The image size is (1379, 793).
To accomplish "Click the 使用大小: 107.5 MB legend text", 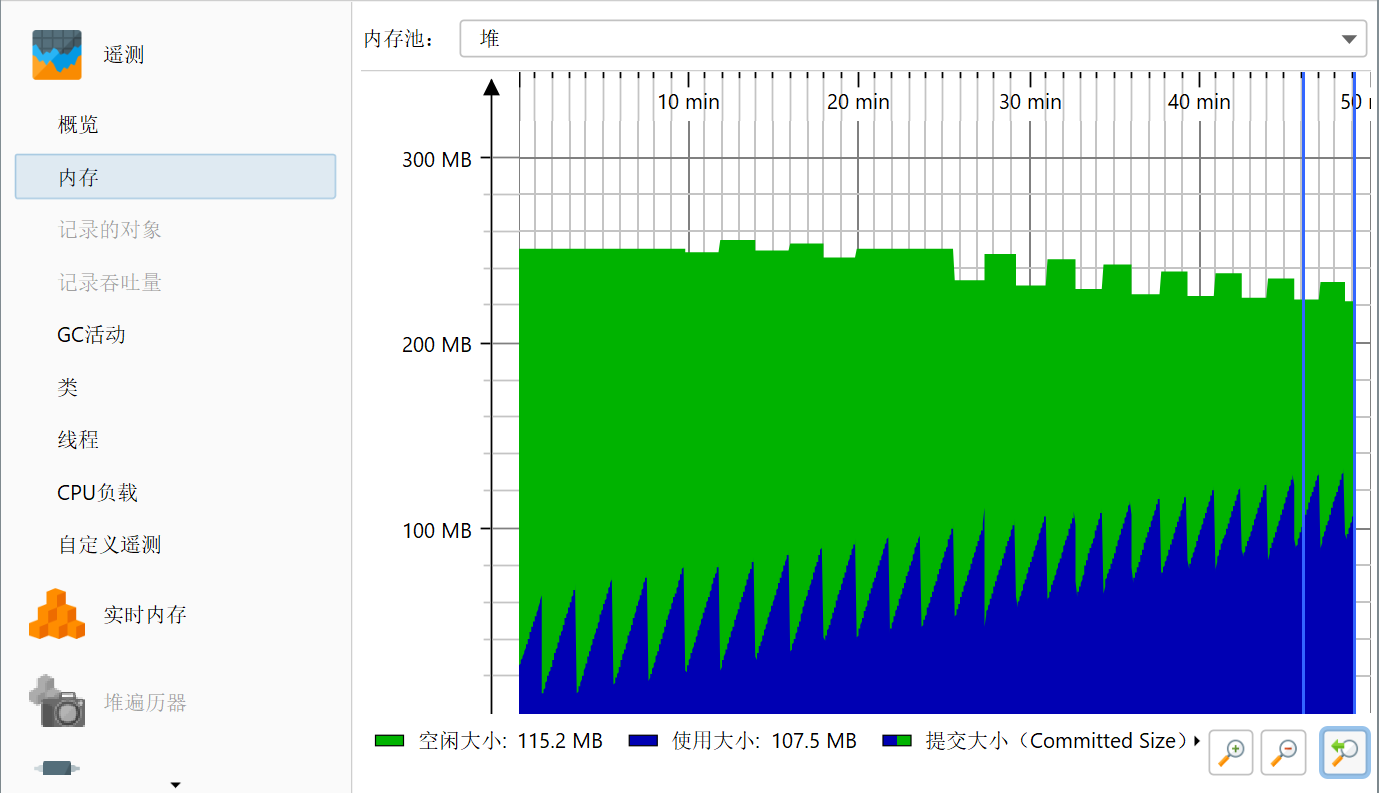I will [x=764, y=741].
